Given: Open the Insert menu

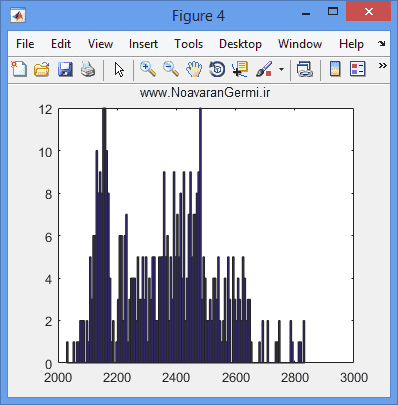Looking at the screenshot, I should point(143,44).
